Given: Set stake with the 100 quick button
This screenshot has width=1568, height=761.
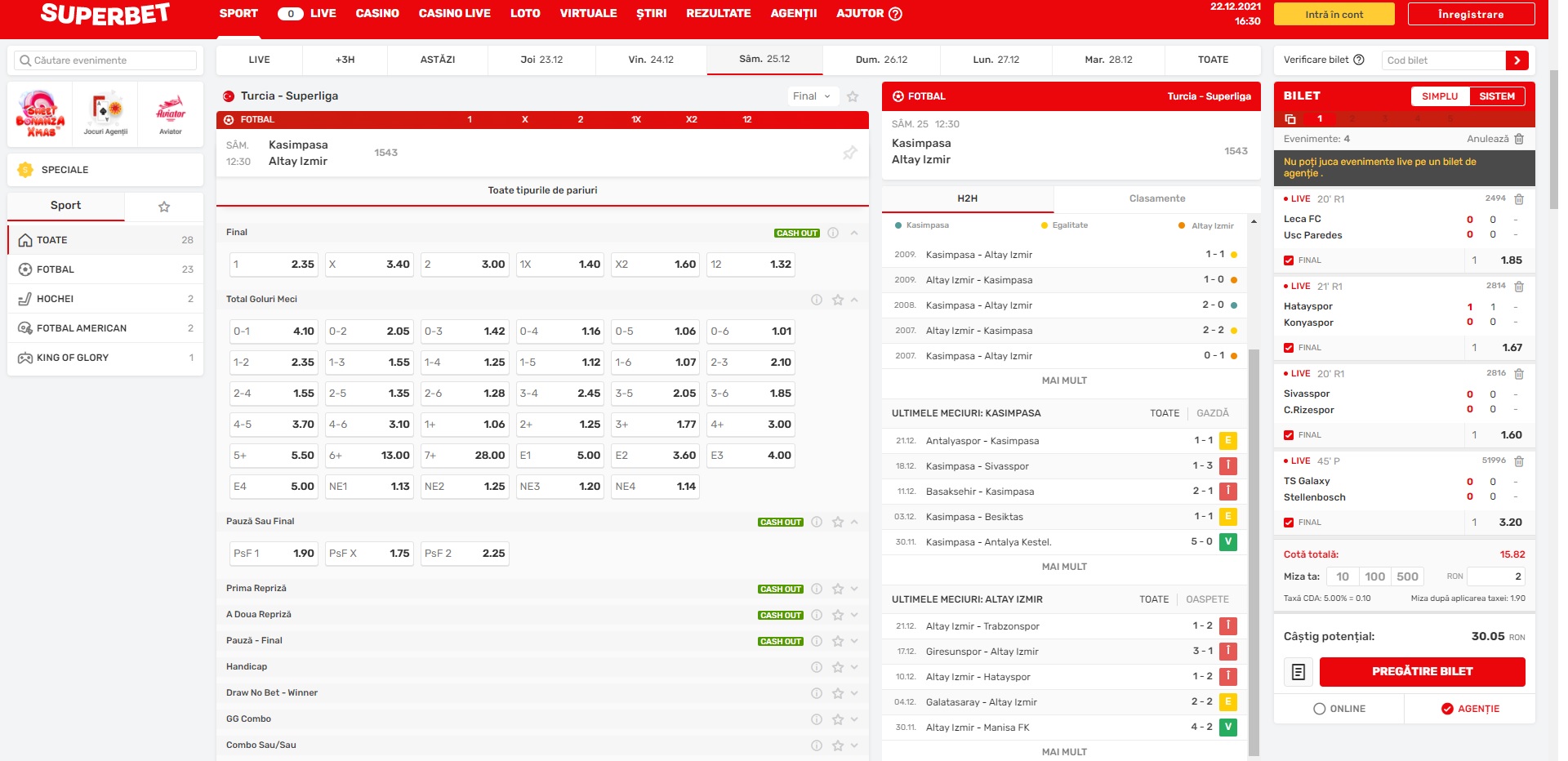Looking at the screenshot, I should (x=1375, y=576).
